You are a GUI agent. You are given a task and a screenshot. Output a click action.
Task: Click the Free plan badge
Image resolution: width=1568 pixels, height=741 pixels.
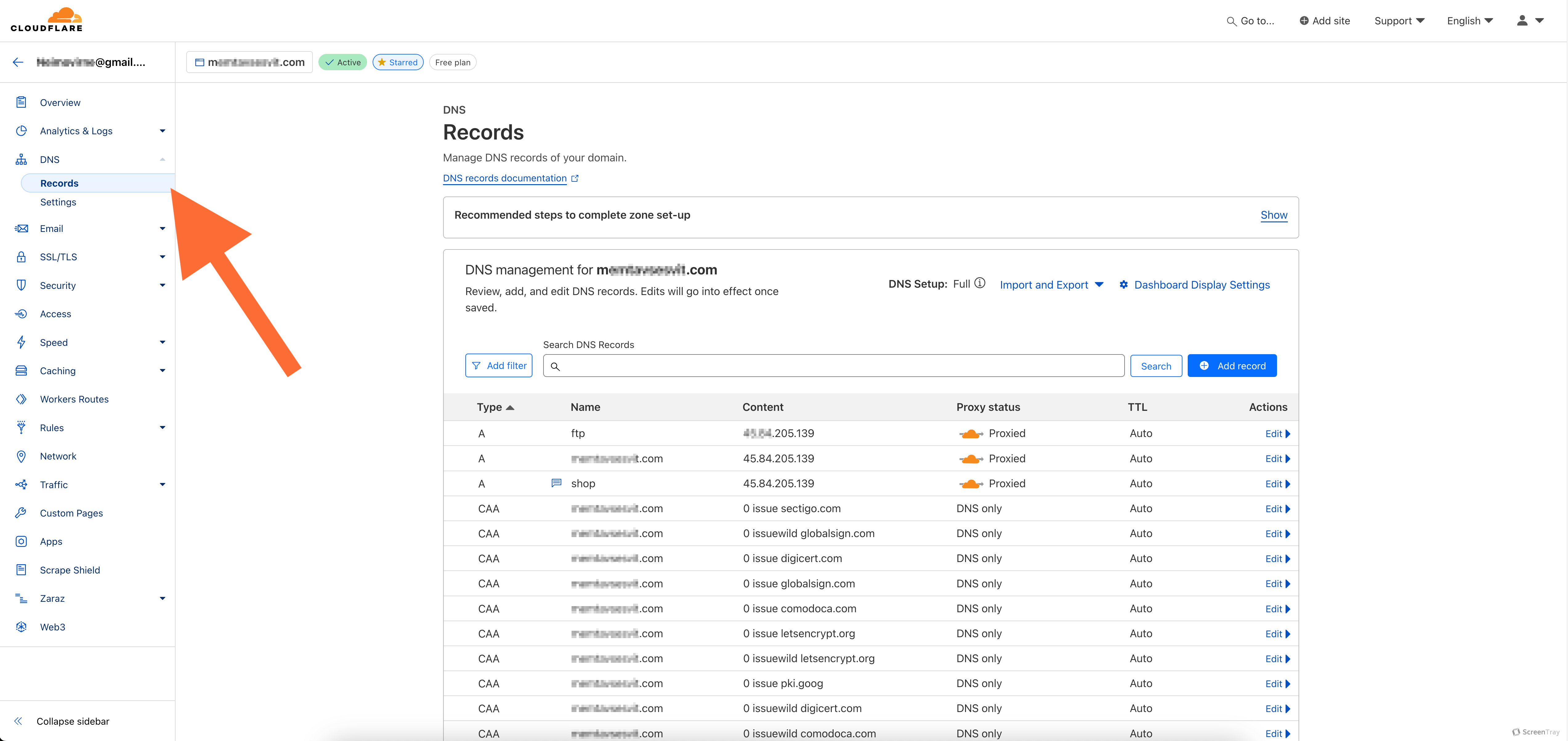coord(453,62)
